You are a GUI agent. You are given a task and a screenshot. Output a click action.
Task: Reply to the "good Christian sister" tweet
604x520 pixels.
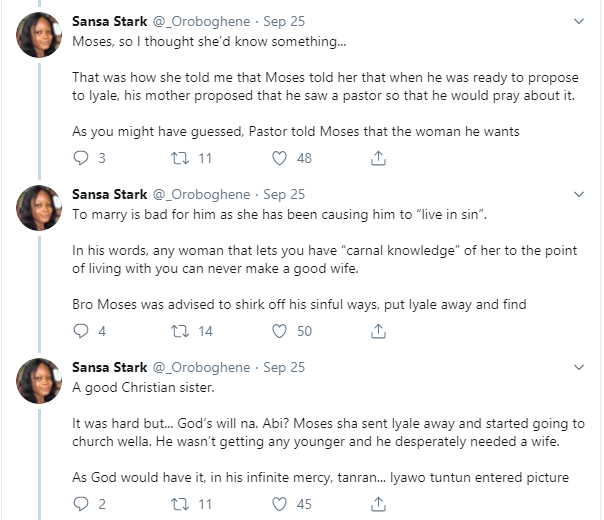pos(82,504)
